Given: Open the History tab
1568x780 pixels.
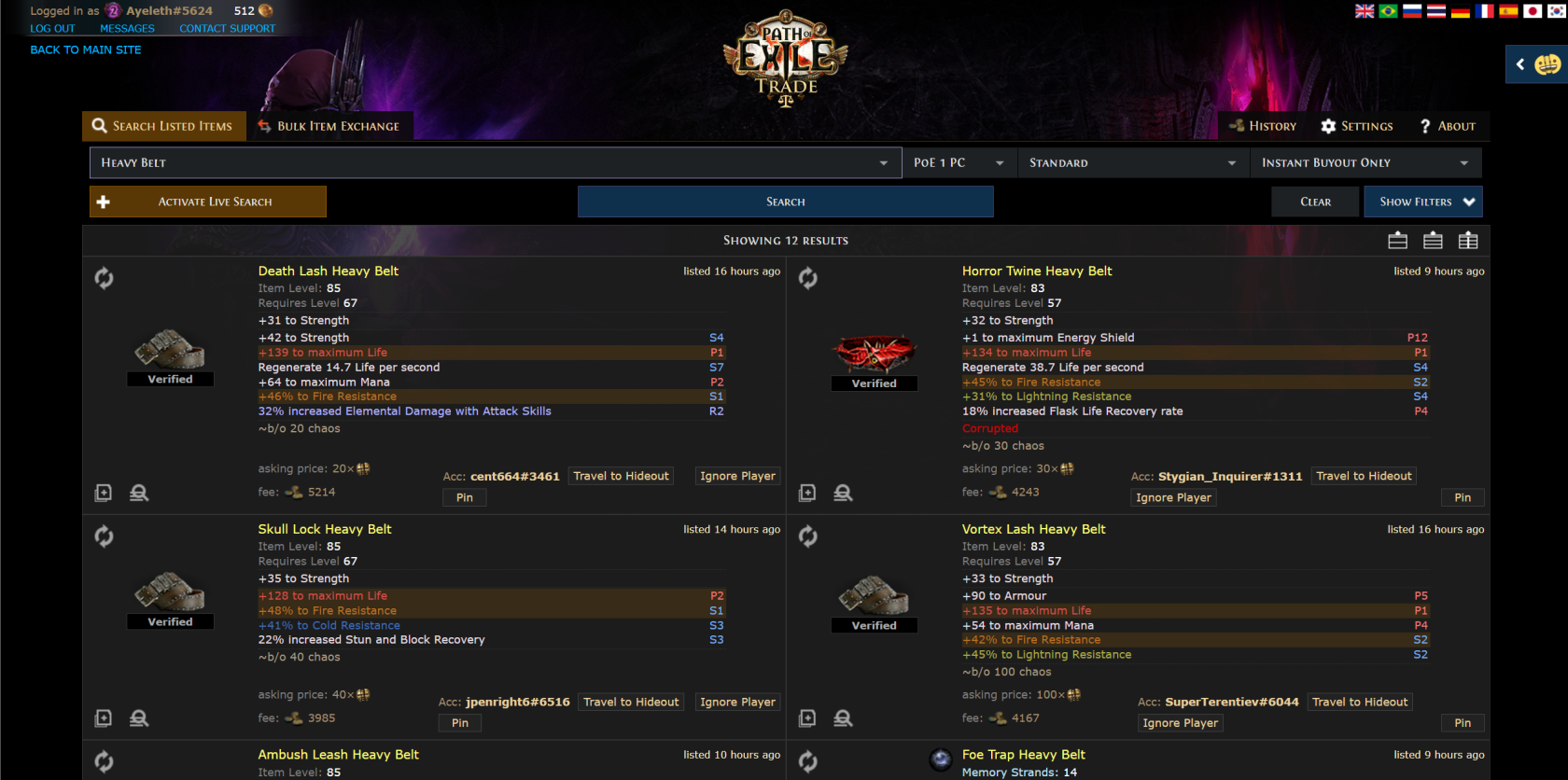Looking at the screenshot, I should [1263, 126].
